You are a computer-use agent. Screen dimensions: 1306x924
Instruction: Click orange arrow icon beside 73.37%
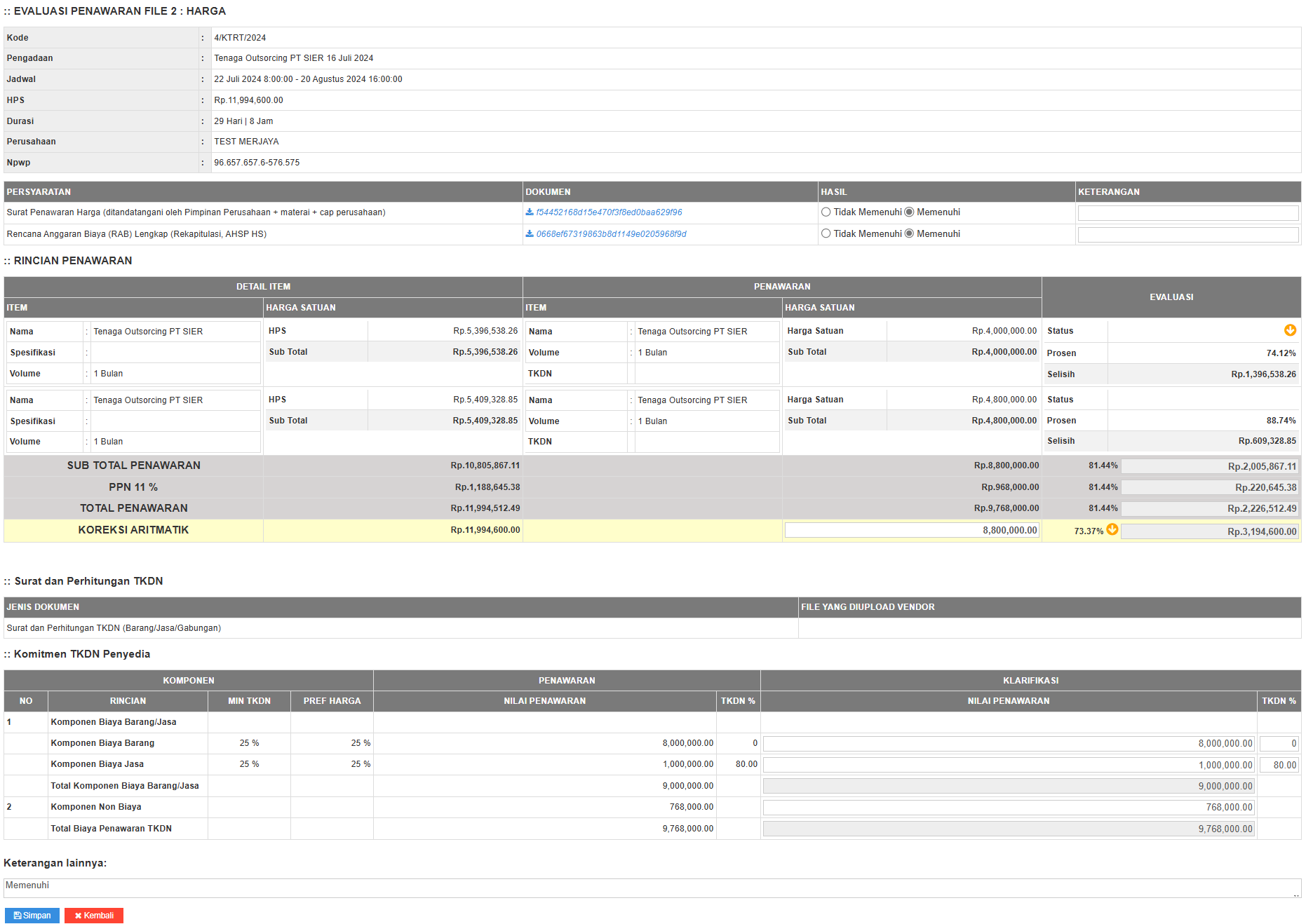coord(1112,530)
